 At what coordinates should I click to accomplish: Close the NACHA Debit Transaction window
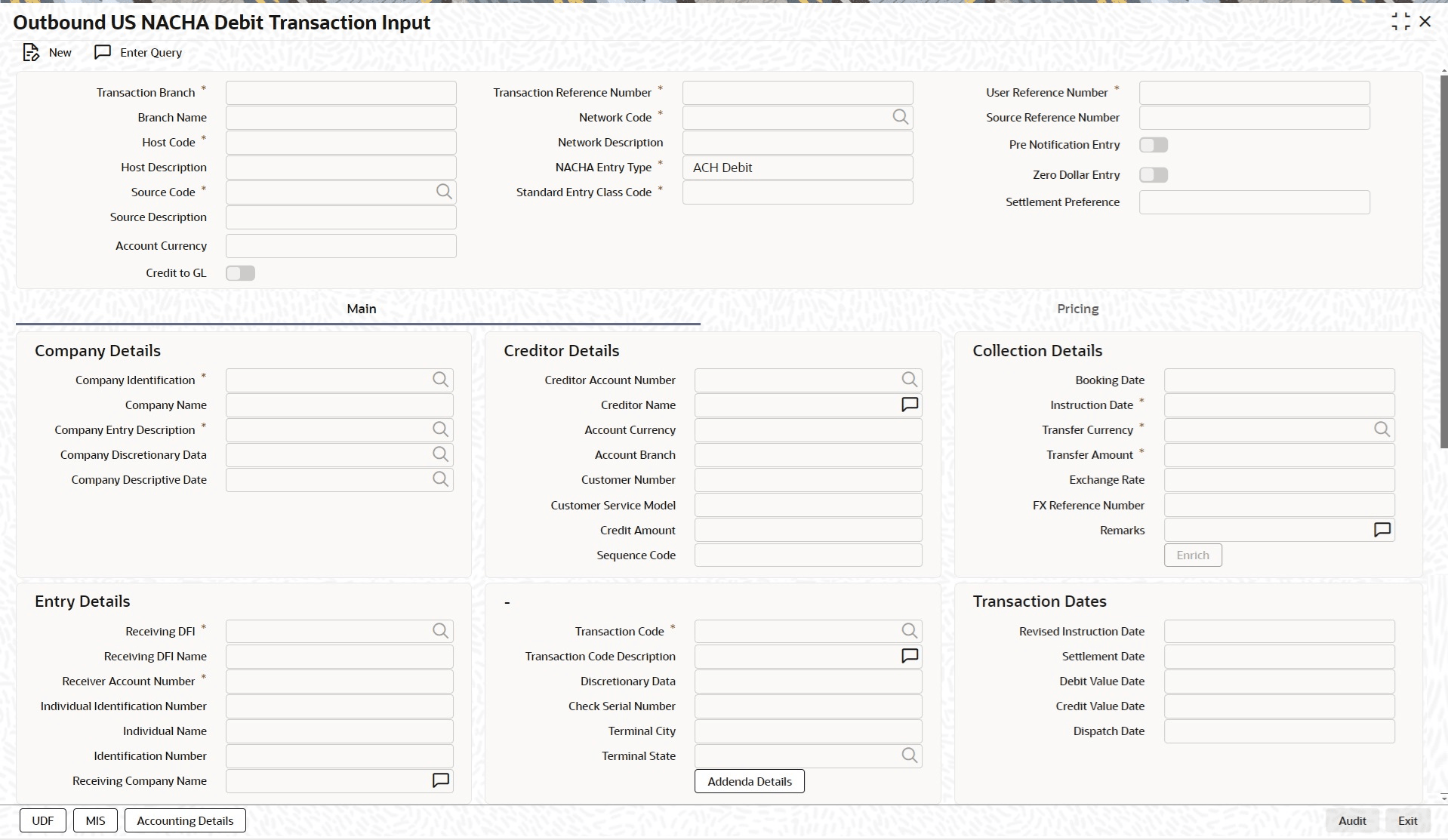click(x=1425, y=22)
